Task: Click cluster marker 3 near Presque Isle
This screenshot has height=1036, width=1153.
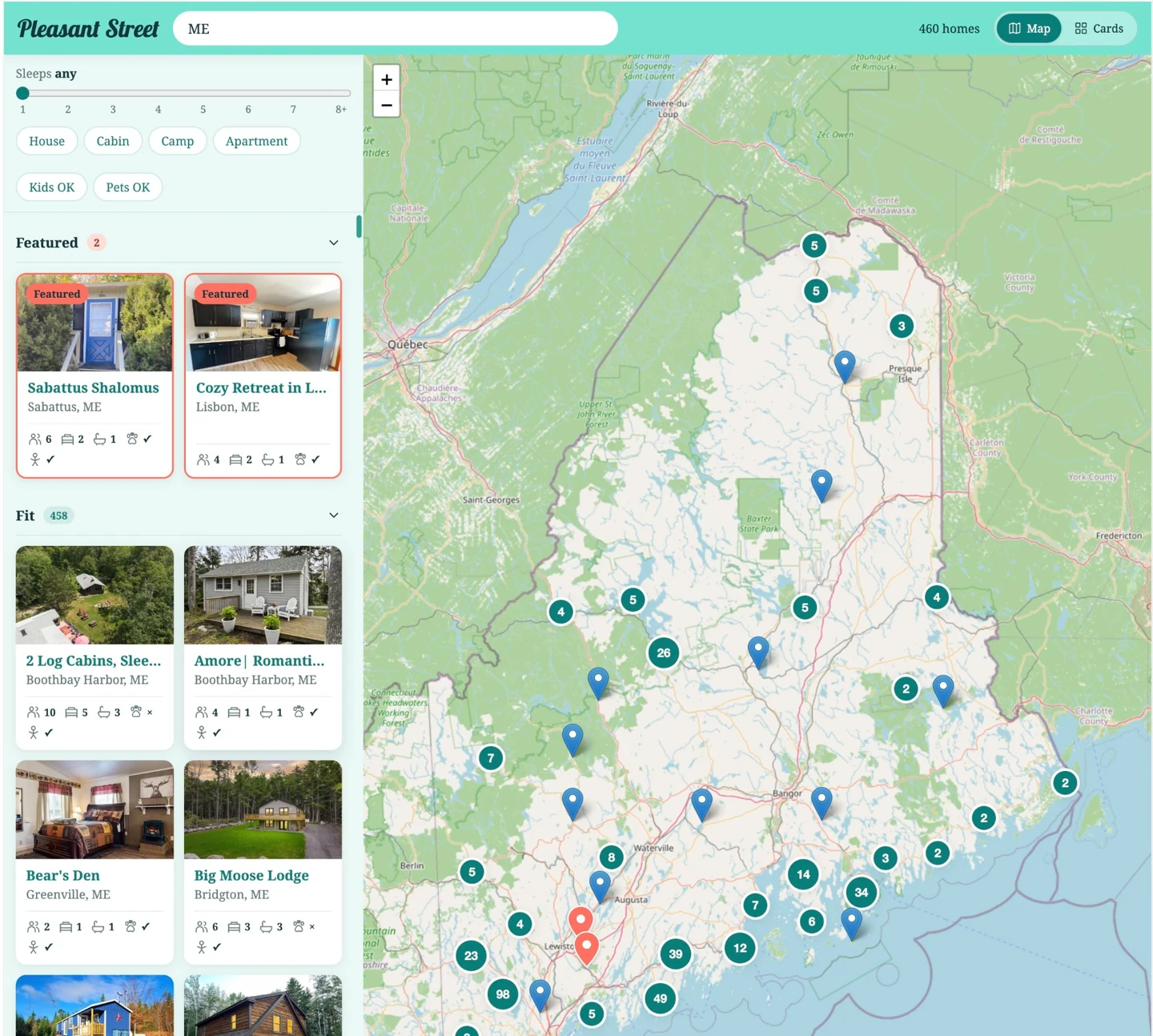Action: [902, 326]
